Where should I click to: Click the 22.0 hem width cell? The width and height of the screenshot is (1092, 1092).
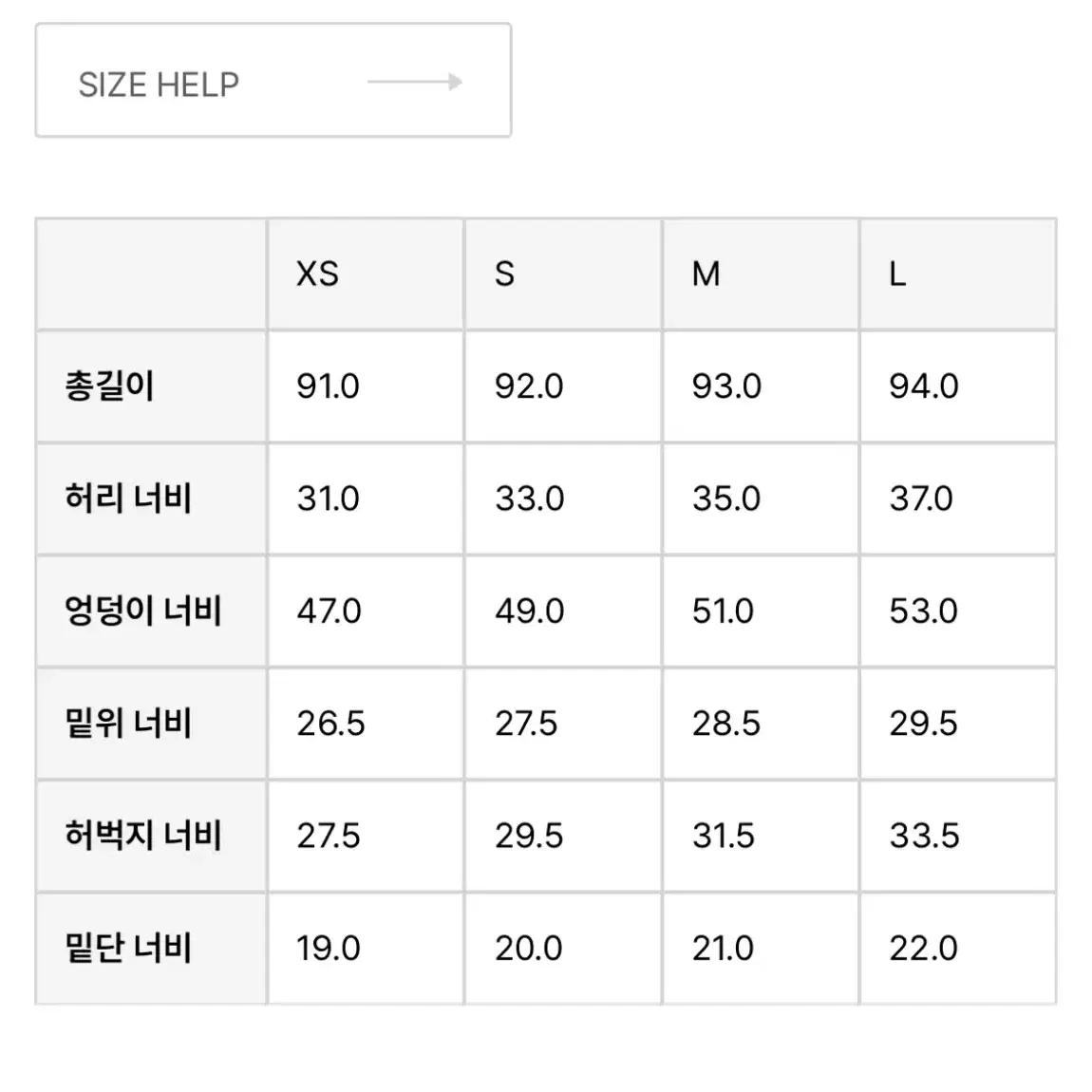957,949
